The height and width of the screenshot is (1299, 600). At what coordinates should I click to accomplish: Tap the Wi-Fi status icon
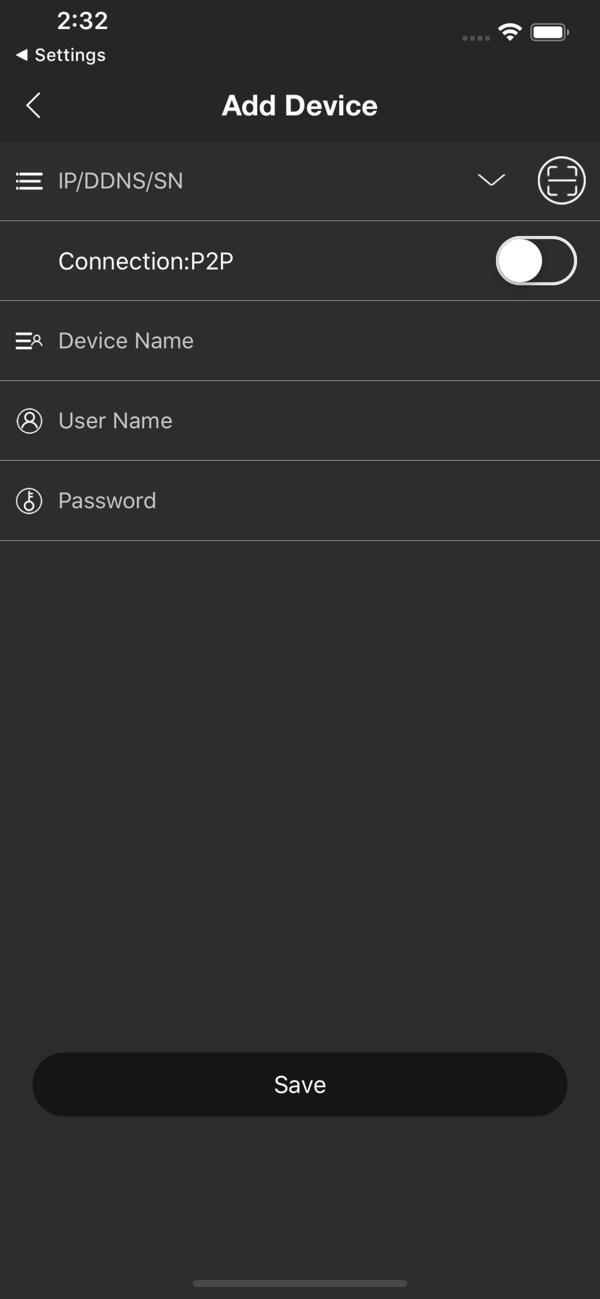[510, 33]
